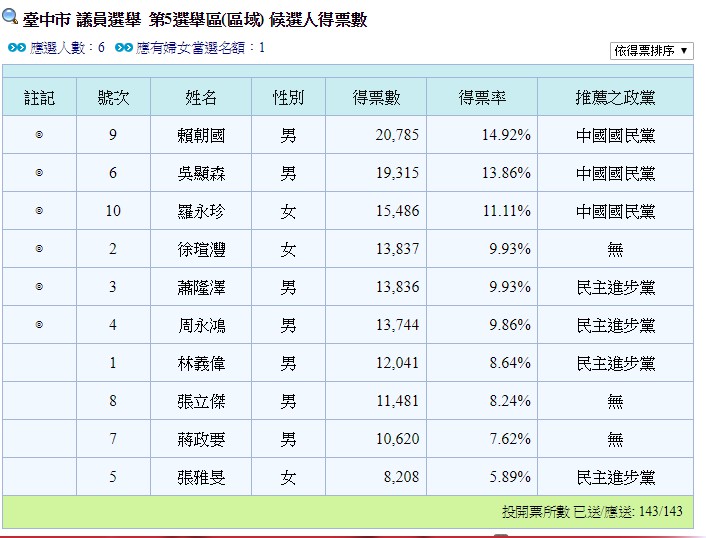This screenshot has height=538, width=706.
Task: Select the 蔣政要 name cell
Action: [201, 440]
